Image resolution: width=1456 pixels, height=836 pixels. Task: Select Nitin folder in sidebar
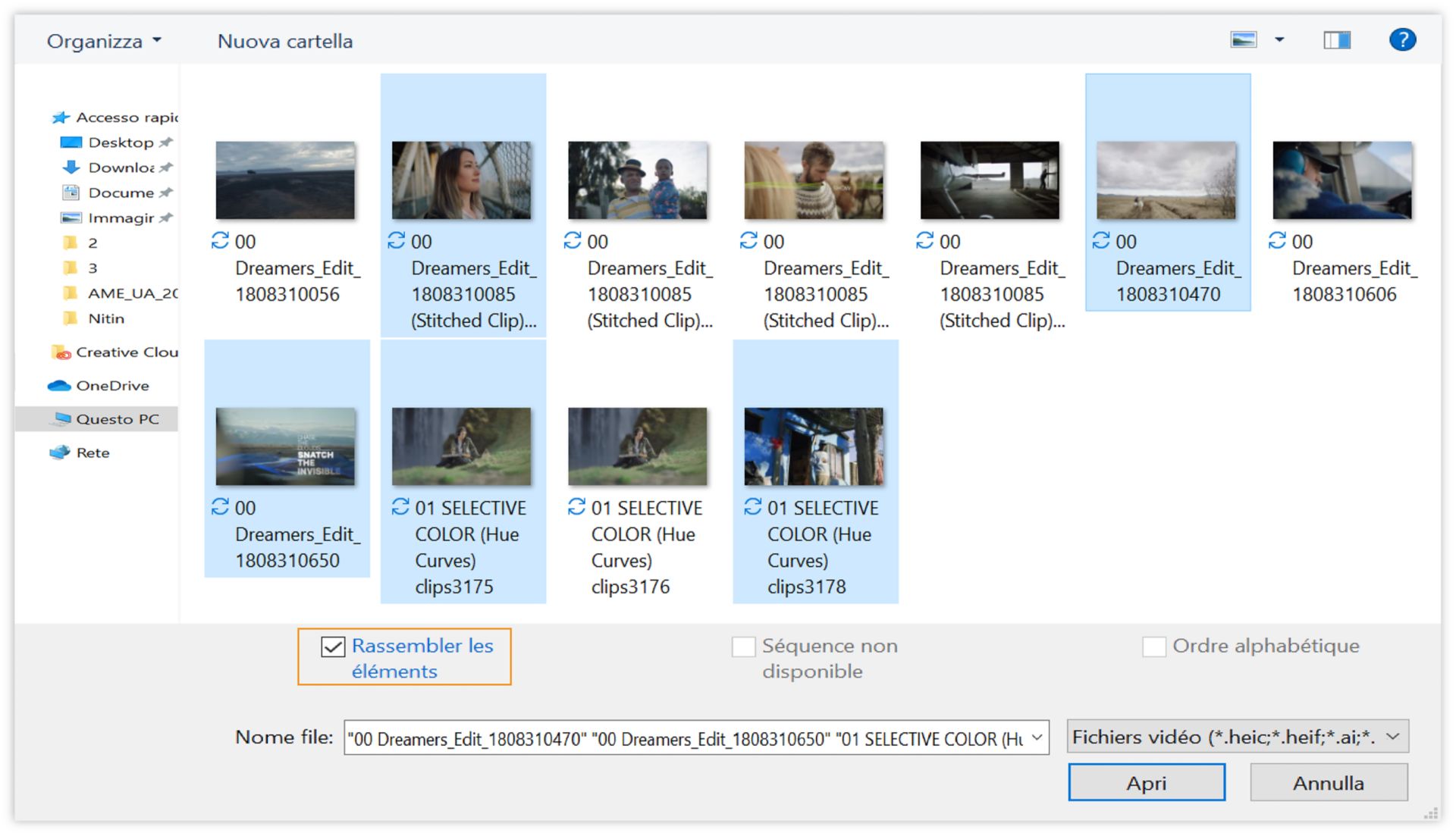click(105, 318)
